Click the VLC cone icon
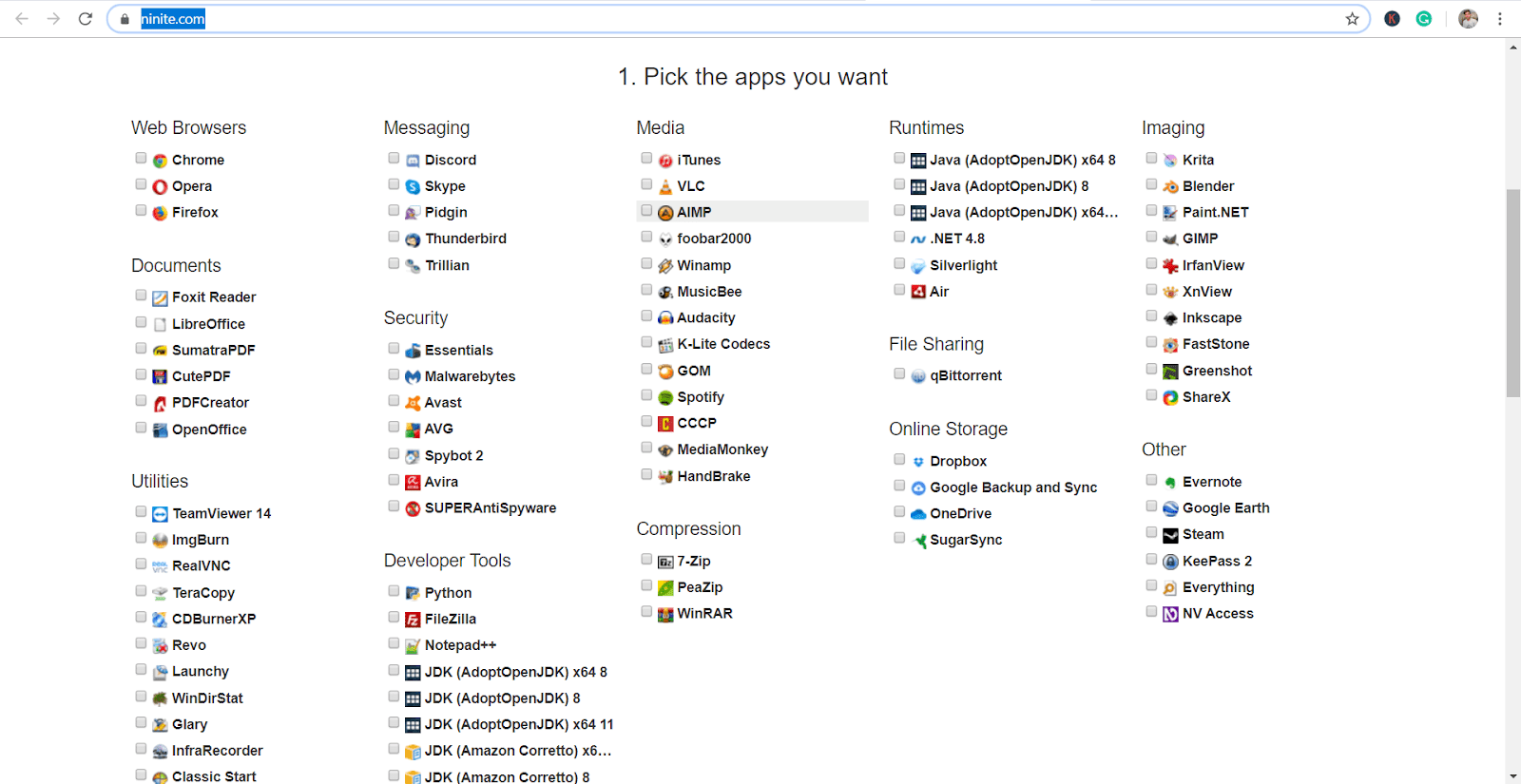Viewport: 1521px width, 784px height. pyautogui.click(x=665, y=187)
